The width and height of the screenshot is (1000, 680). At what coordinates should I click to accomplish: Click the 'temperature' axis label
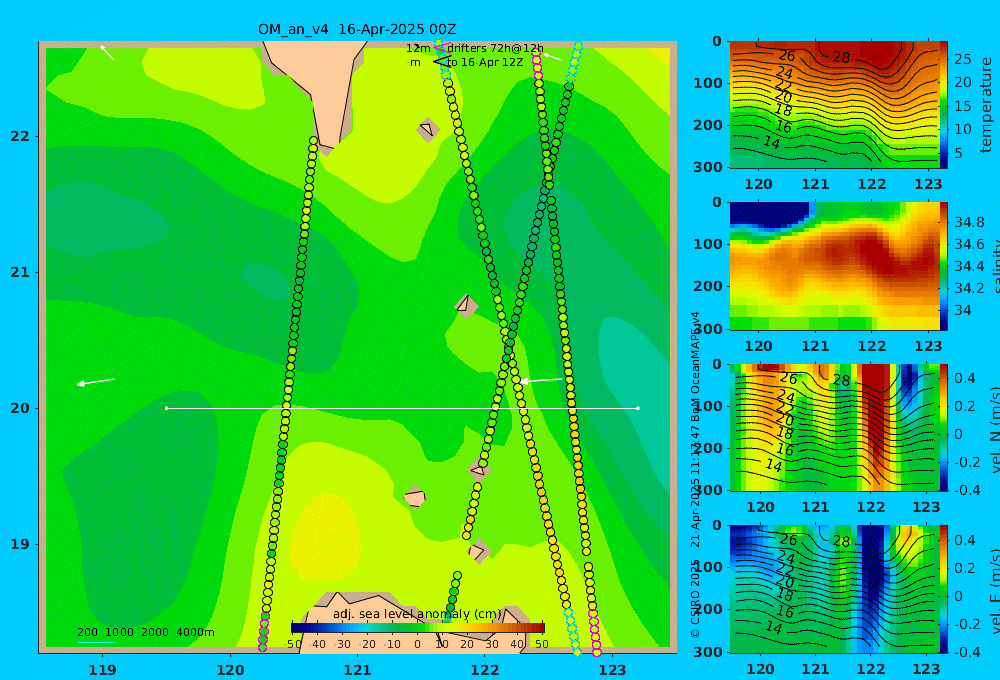click(987, 105)
